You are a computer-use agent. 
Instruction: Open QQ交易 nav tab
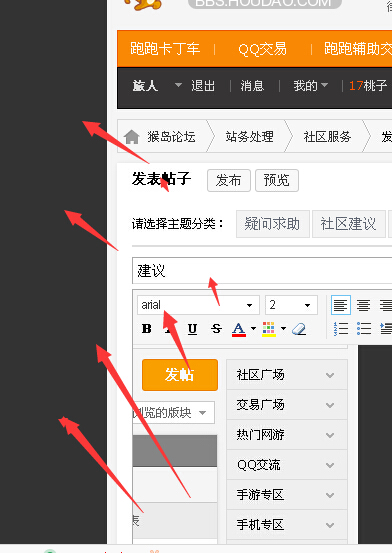262,49
